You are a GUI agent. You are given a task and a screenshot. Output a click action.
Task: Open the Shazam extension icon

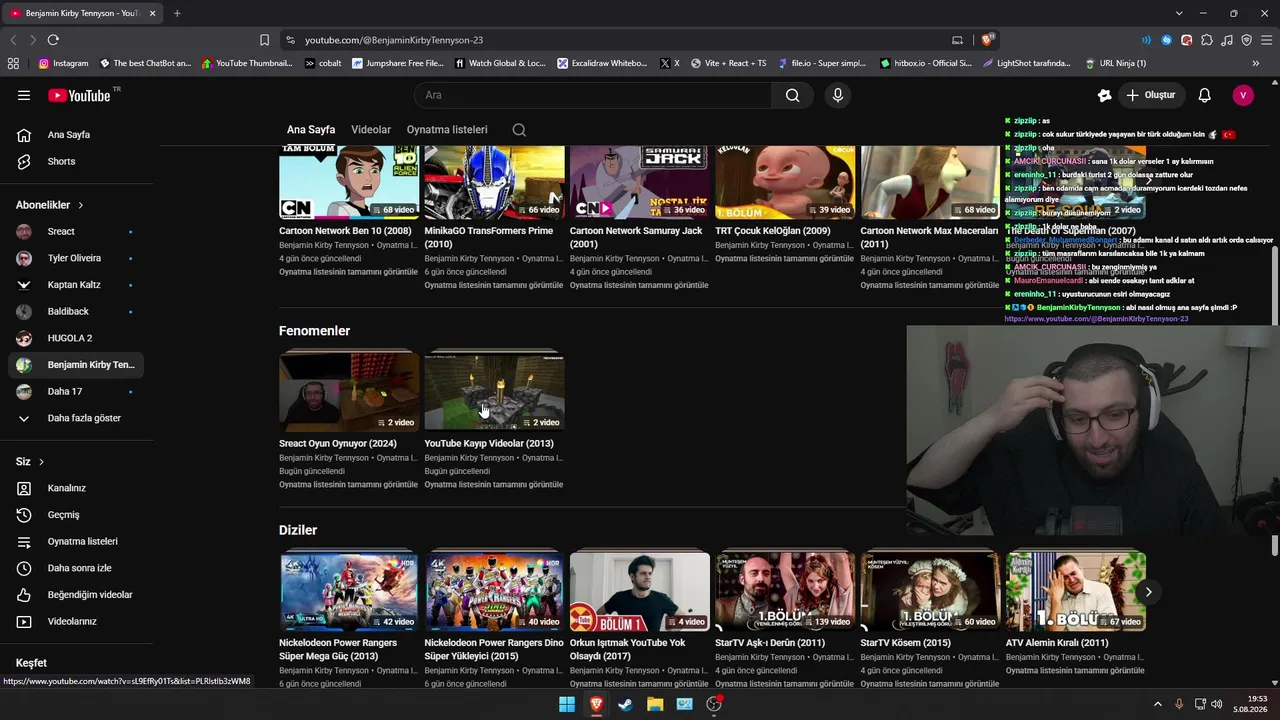[x=1167, y=40]
